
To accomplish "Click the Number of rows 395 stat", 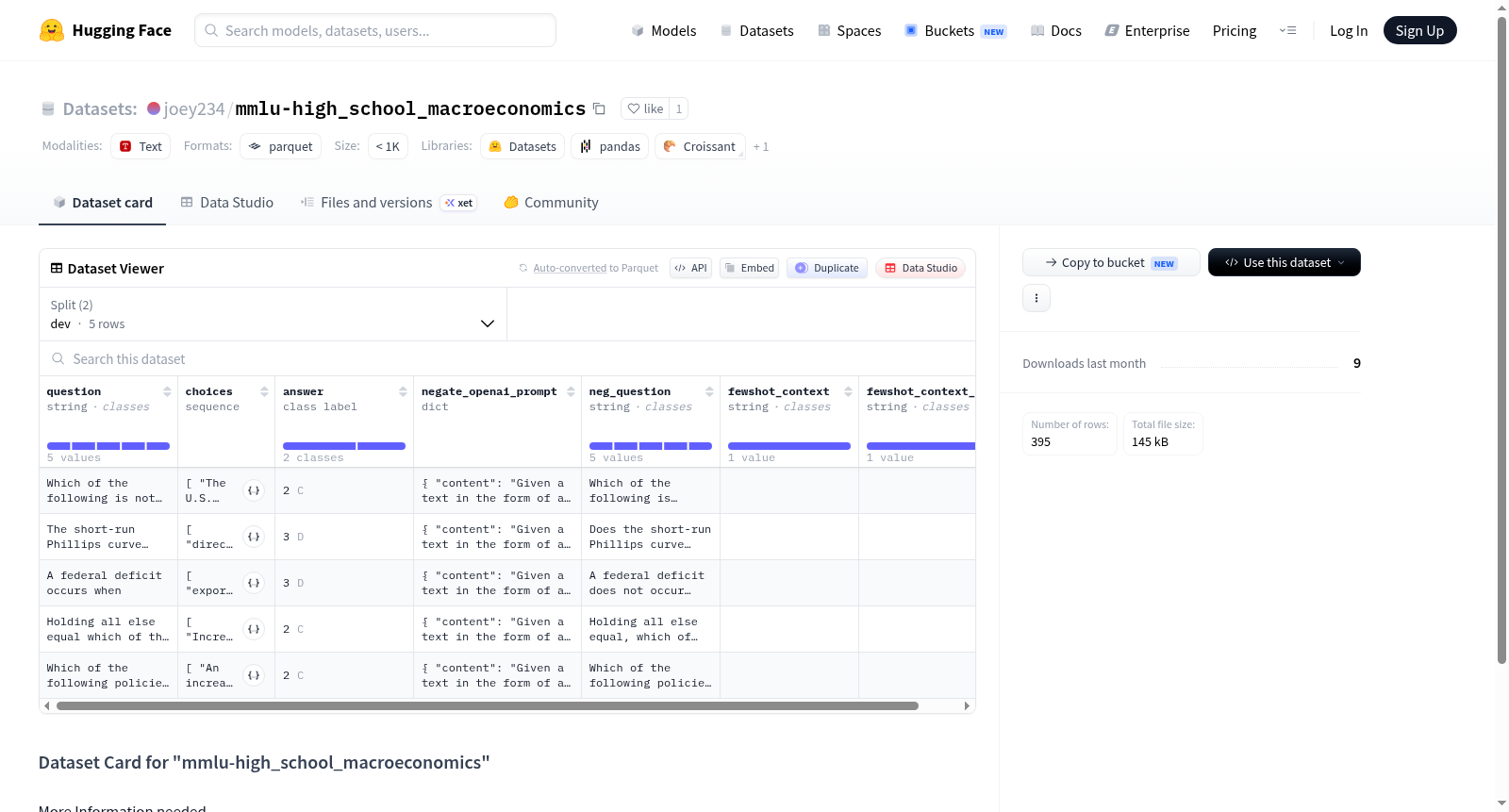I will click(1070, 434).
